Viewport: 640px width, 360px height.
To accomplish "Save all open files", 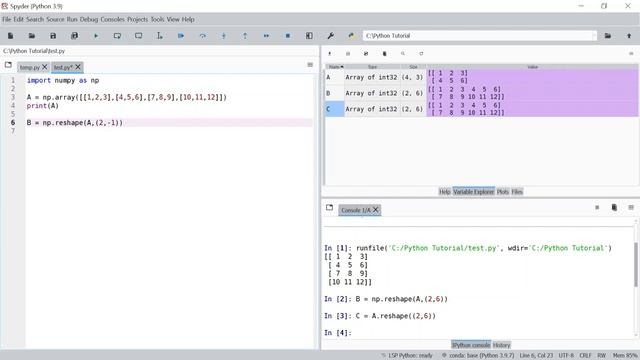I will click(x=74, y=36).
